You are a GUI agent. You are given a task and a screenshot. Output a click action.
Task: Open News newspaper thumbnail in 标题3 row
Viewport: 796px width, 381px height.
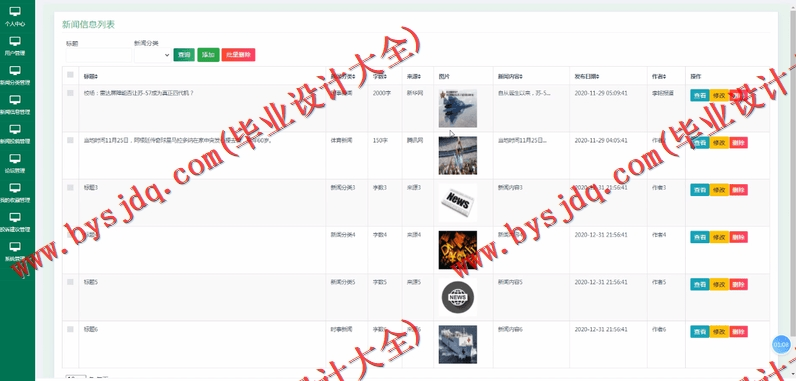[457, 202]
